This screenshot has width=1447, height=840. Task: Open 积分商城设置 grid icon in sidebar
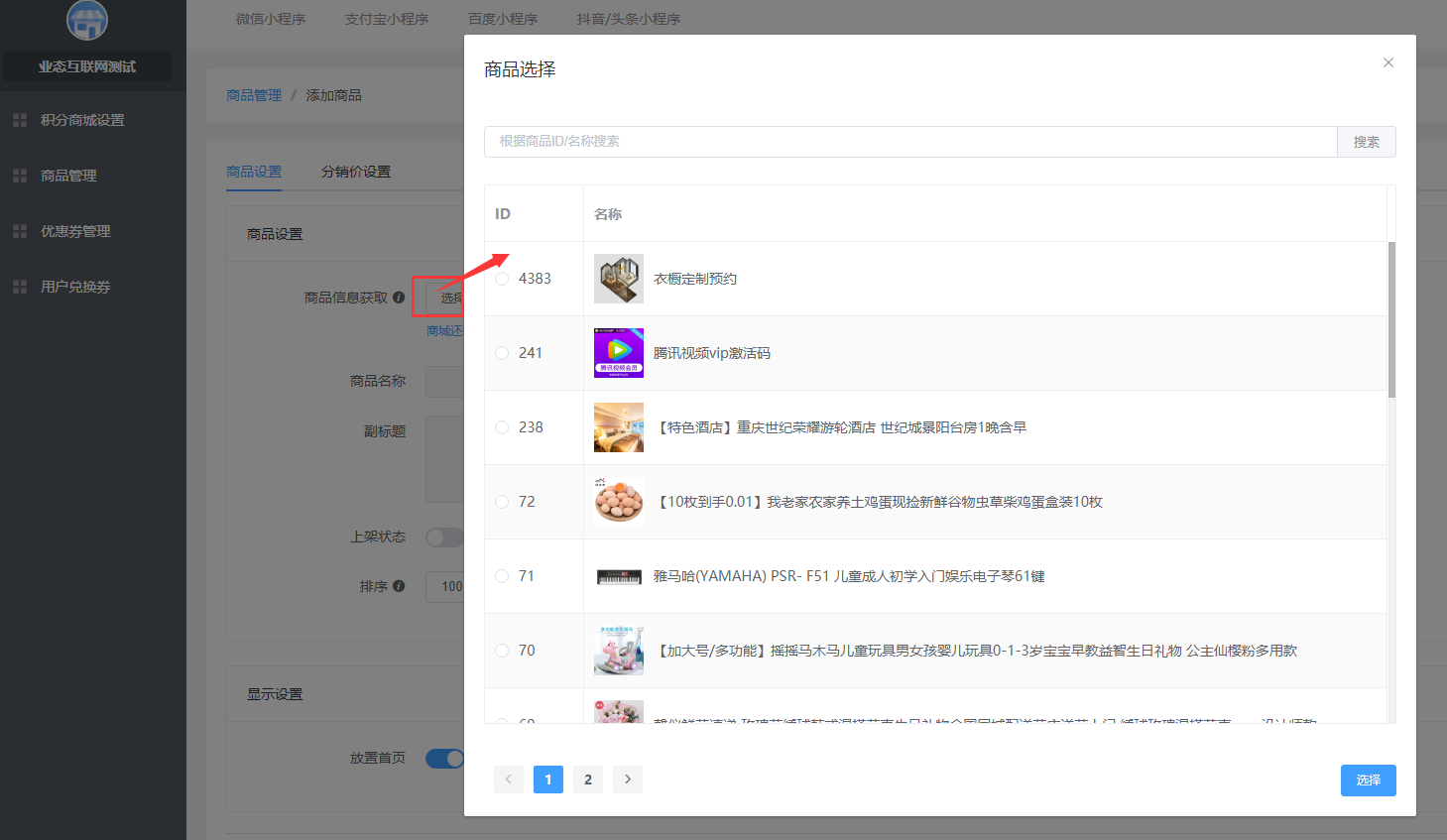(20, 120)
